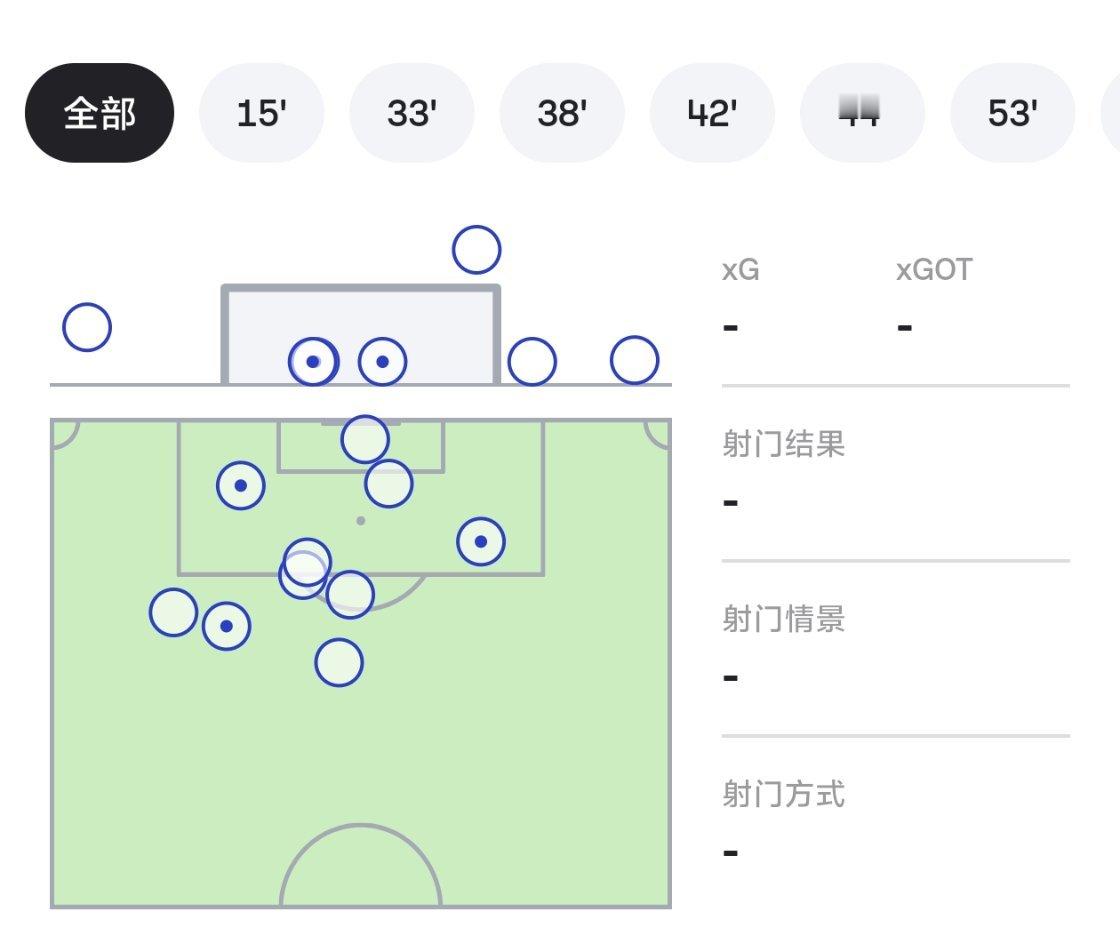Click off-target marker far left of goal

pos(87,327)
